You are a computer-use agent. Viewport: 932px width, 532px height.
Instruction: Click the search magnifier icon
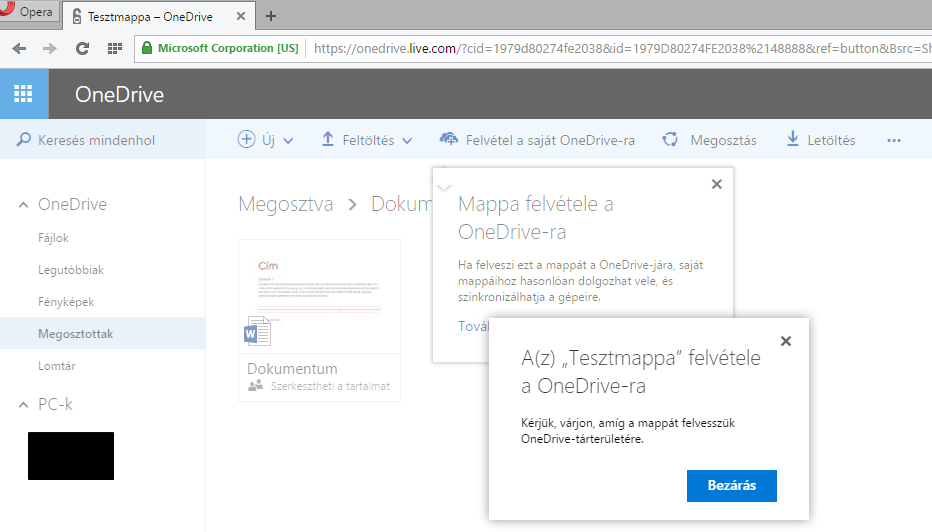click(23, 140)
